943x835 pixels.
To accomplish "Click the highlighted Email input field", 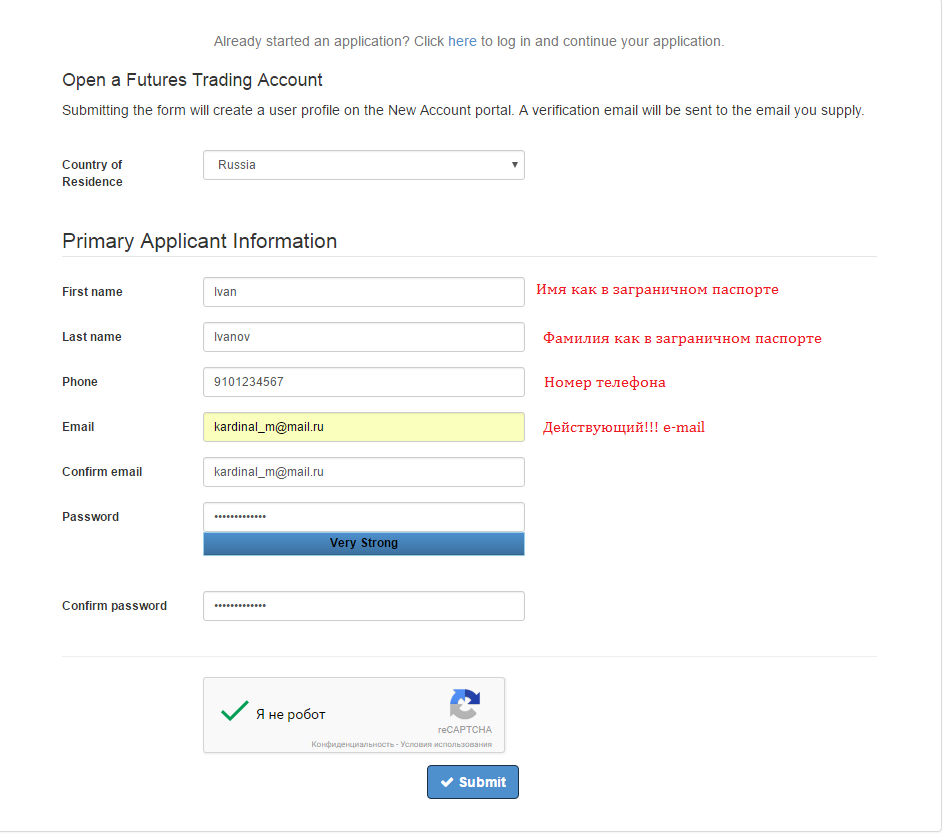I will [x=364, y=427].
